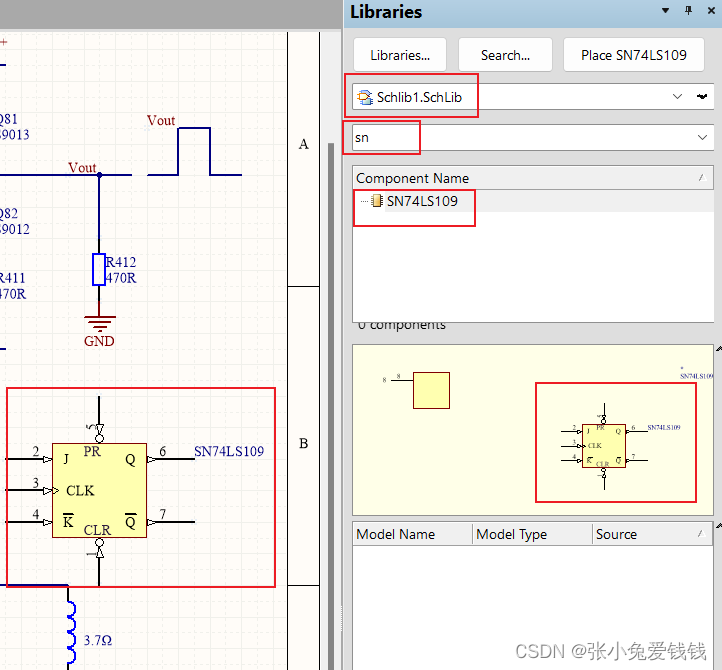Click sheet border zone letter A
This screenshot has height=670, width=722.
pyautogui.click(x=303, y=144)
